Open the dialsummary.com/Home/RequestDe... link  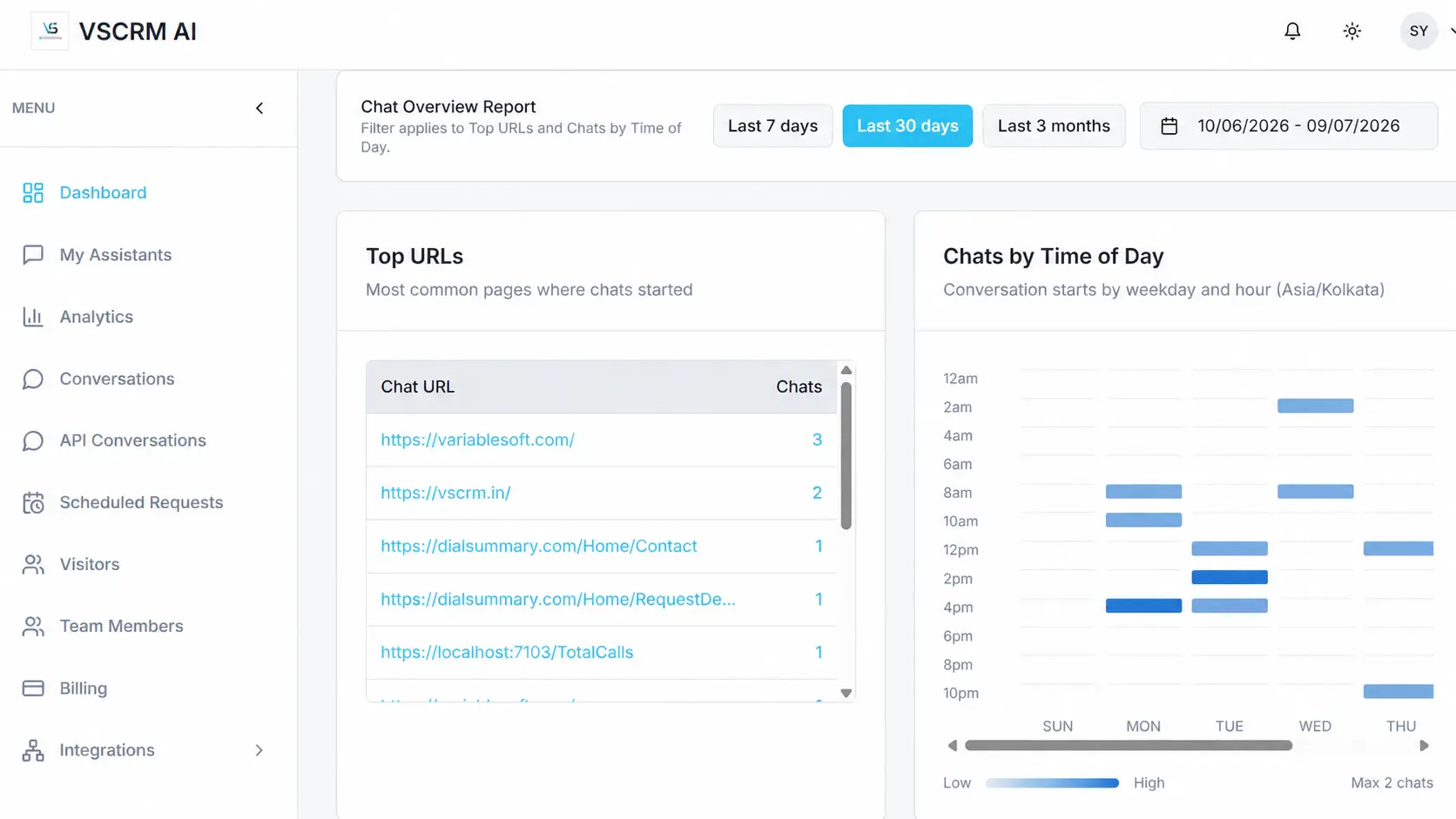point(557,599)
